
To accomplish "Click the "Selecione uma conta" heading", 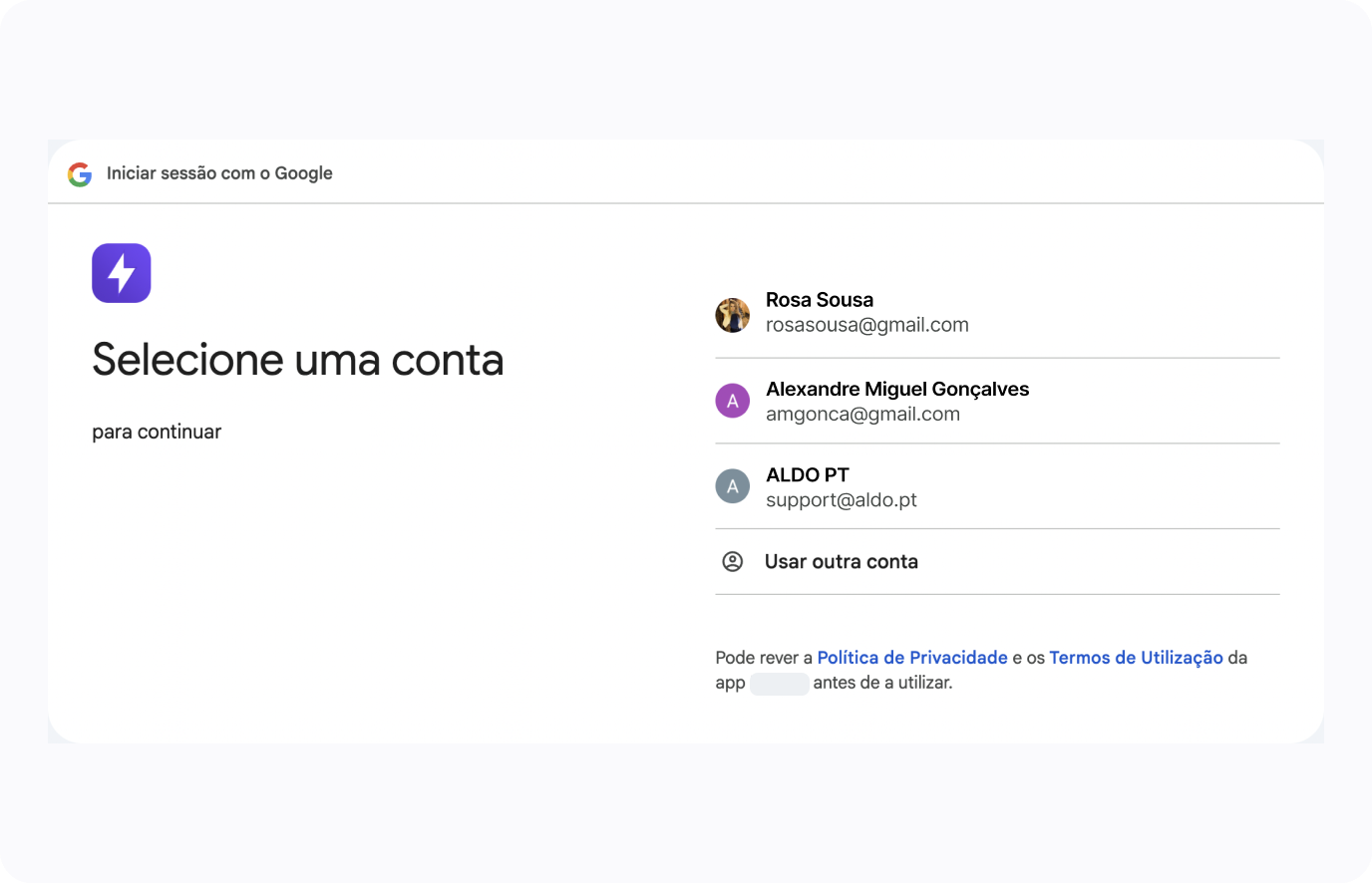I will [x=298, y=360].
